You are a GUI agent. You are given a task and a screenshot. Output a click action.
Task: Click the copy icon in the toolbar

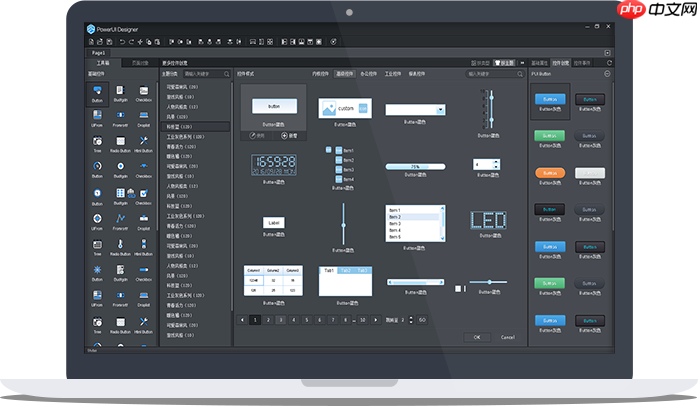pyautogui.click(x=149, y=42)
